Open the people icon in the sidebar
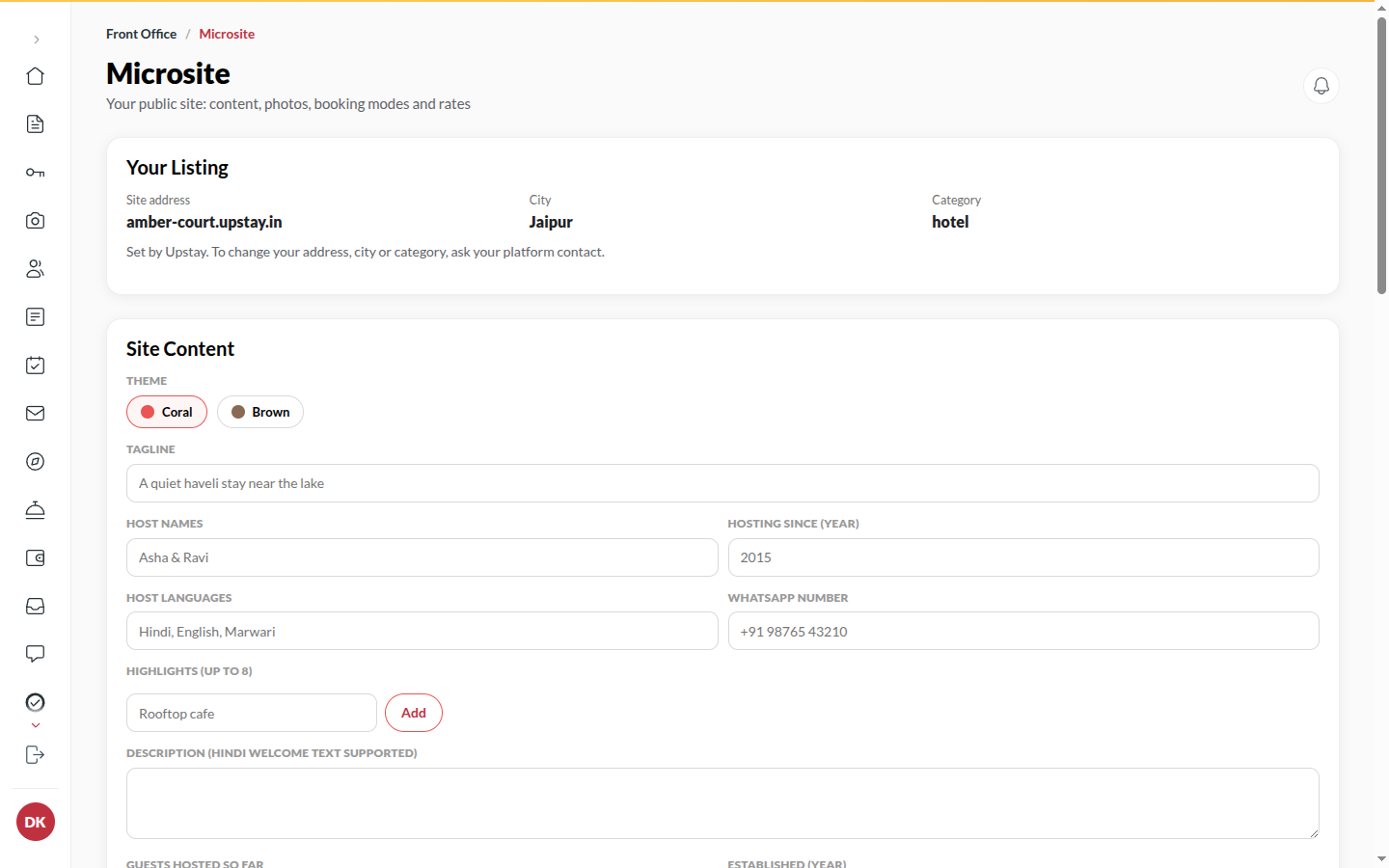 click(36, 269)
